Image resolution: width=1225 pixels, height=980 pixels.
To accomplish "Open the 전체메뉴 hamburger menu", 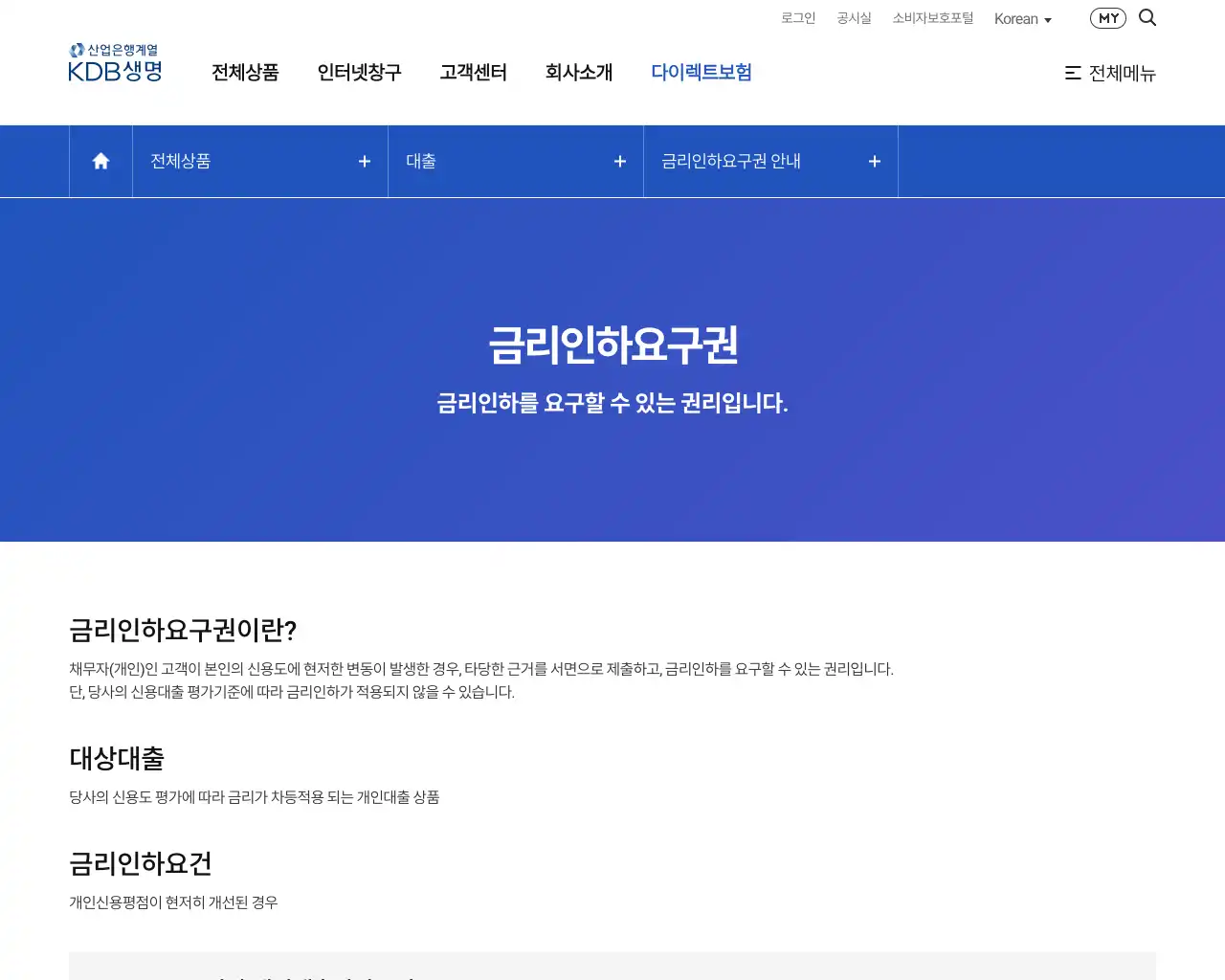I will [1110, 74].
